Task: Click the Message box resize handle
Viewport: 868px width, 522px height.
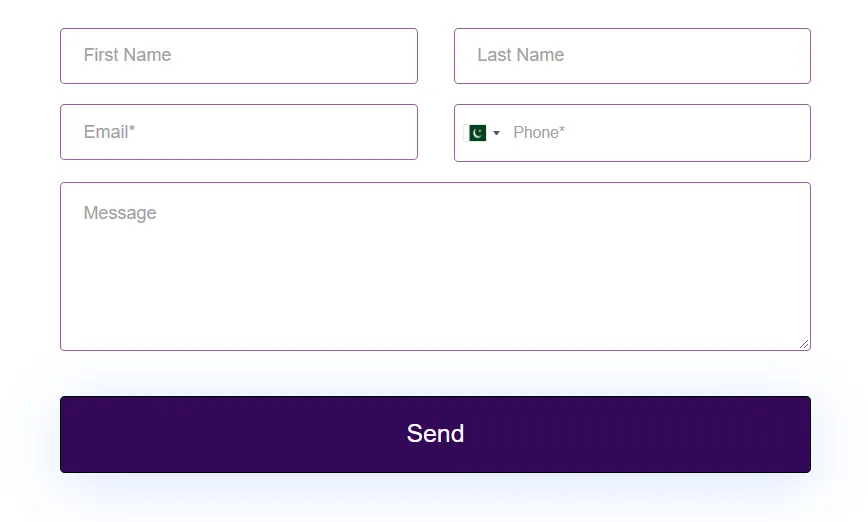Action: [x=804, y=344]
